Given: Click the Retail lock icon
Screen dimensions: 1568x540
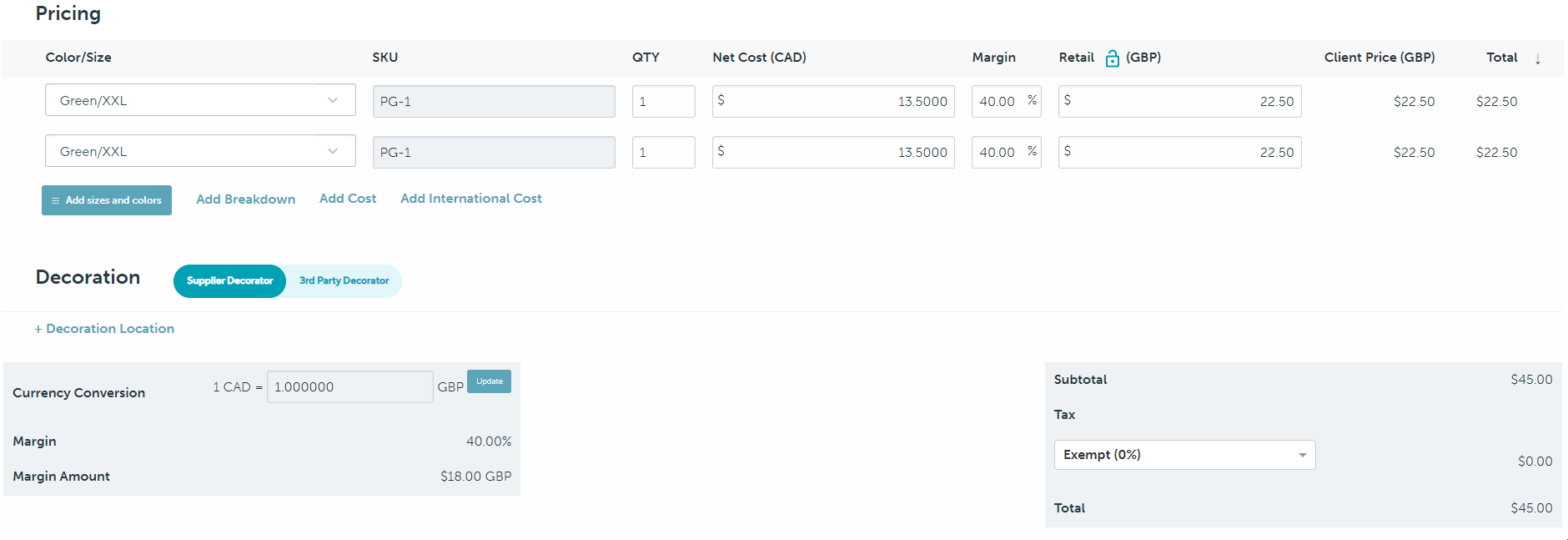Looking at the screenshot, I should [1112, 58].
